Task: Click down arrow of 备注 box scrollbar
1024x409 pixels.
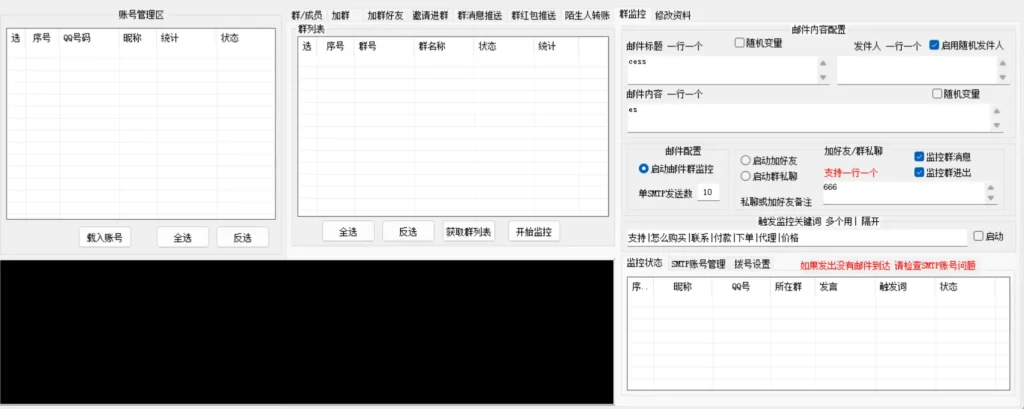Action: coord(991,199)
